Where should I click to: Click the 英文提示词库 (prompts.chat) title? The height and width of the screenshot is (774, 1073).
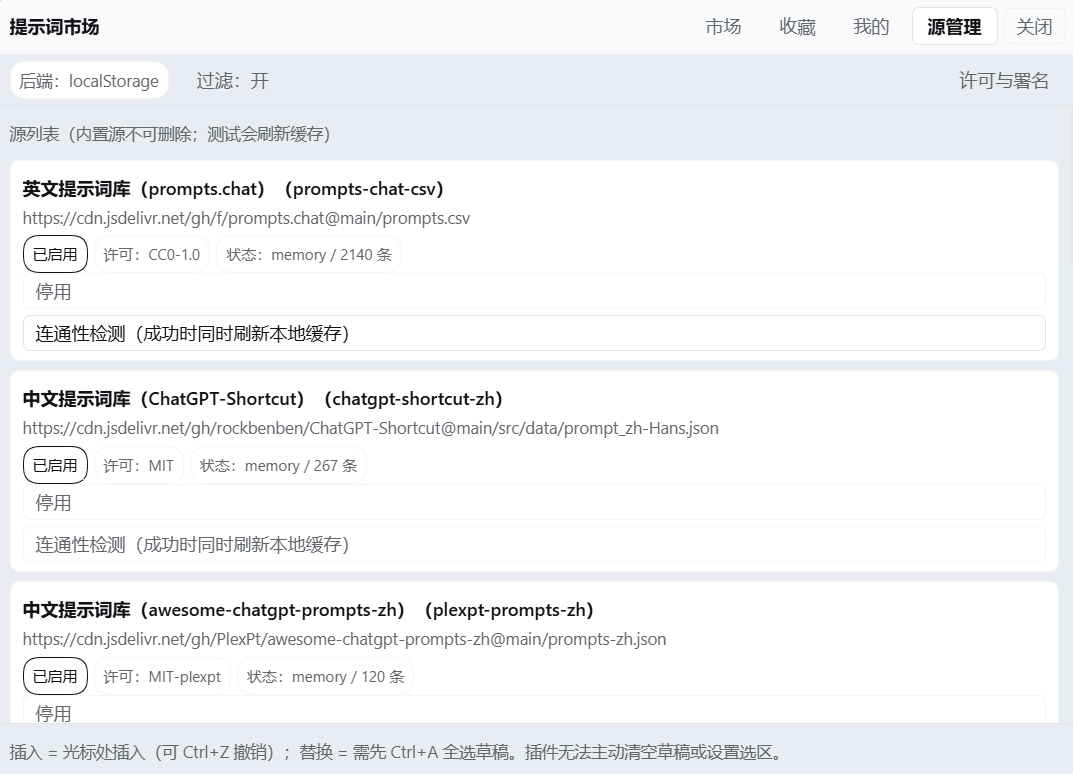pos(233,189)
